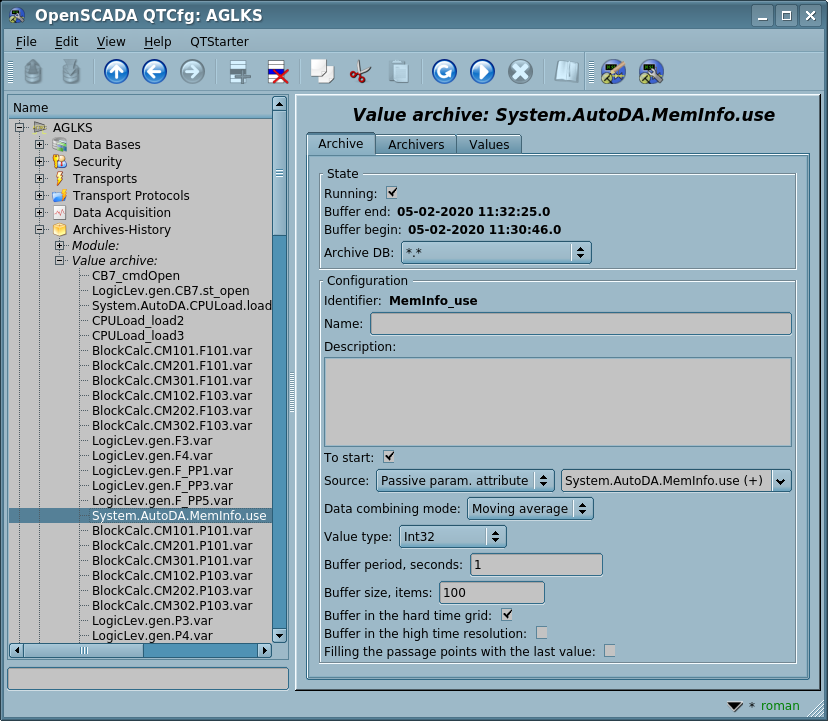Open the Source type dropdown

point(465,481)
